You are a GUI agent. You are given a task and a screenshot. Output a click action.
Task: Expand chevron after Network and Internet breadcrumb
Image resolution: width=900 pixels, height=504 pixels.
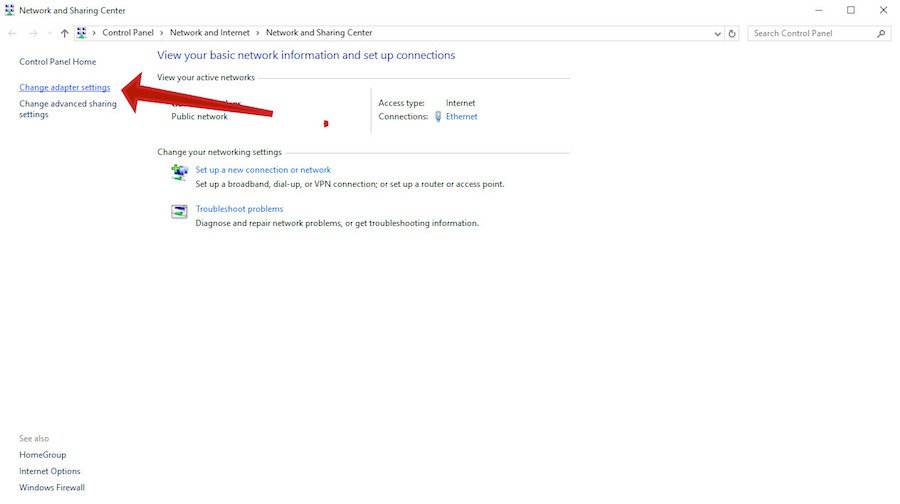pyautogui.click(x=258, y=33)
